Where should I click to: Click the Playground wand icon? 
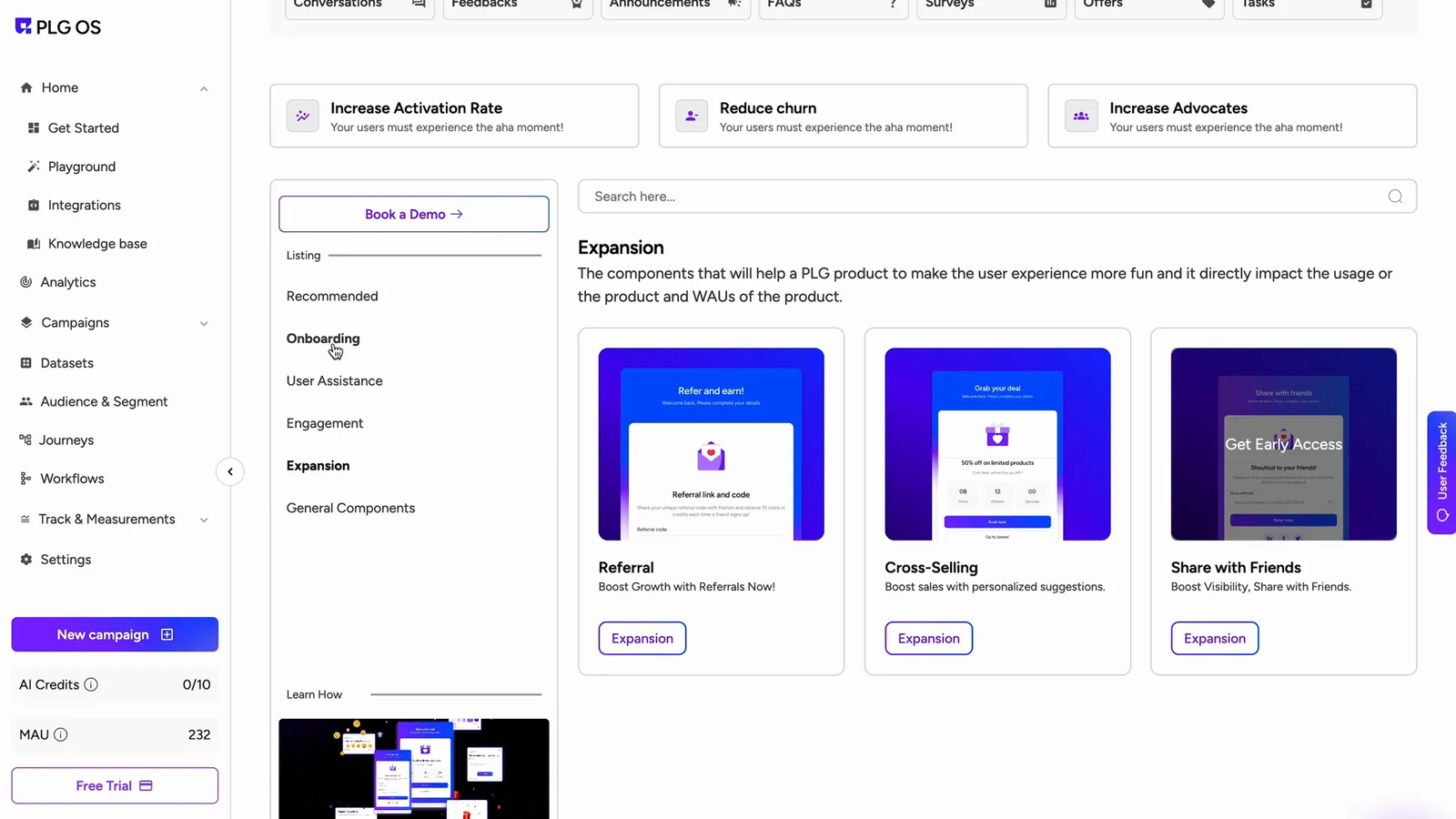(34, 167)
